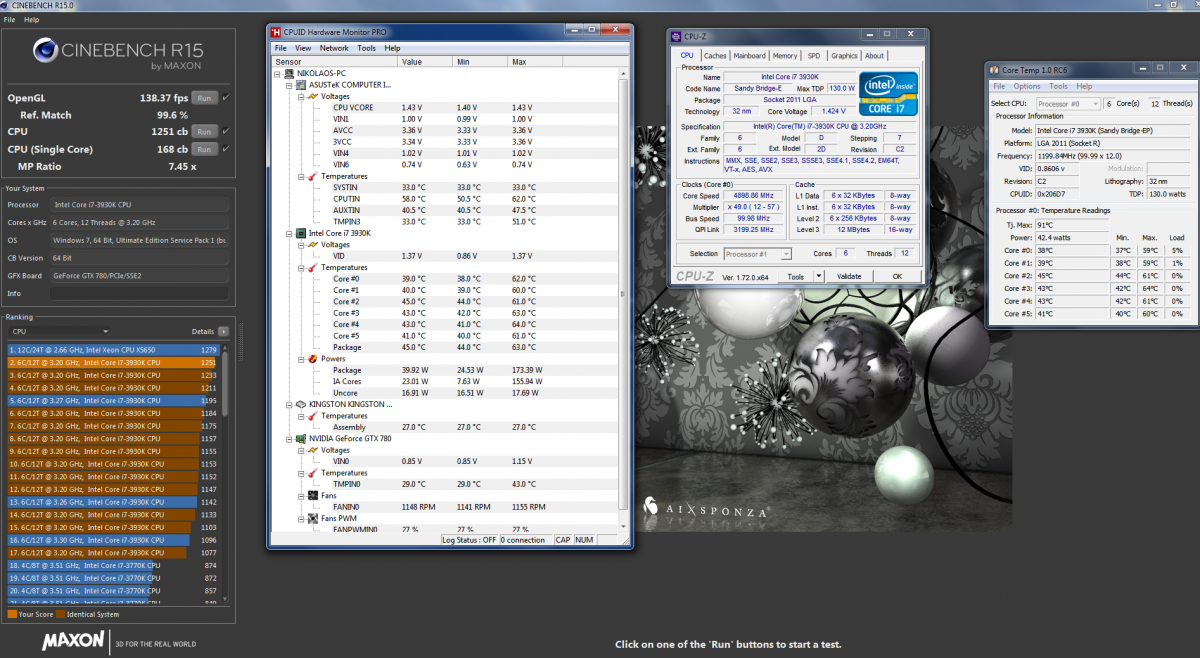The width and height of the screenshot is (1200, 658).
Task: Click the Cinebench R15.0 title bar icon
Action: [x=6, y=6]
